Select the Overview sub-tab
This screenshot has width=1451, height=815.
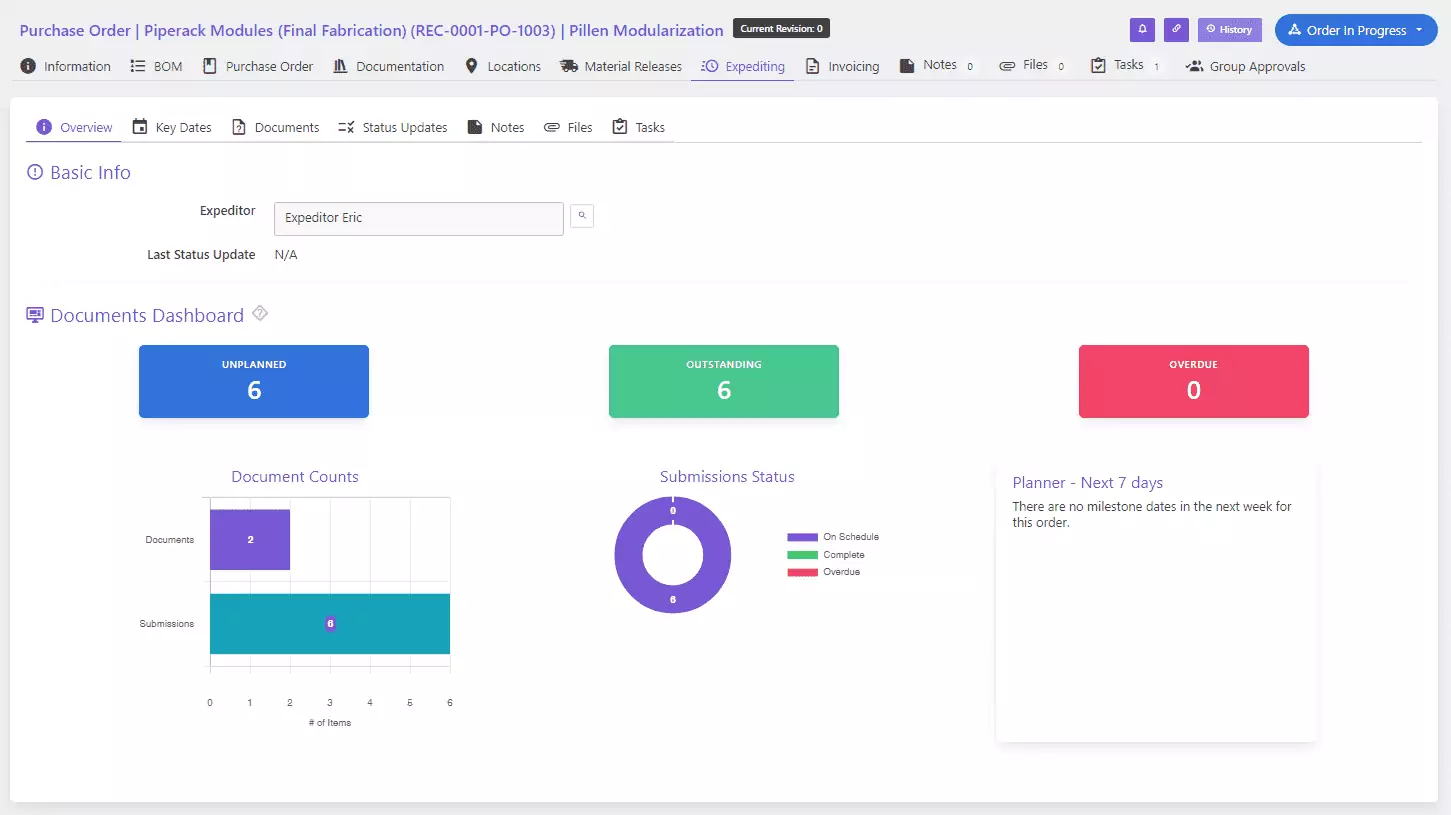(75, 127)
